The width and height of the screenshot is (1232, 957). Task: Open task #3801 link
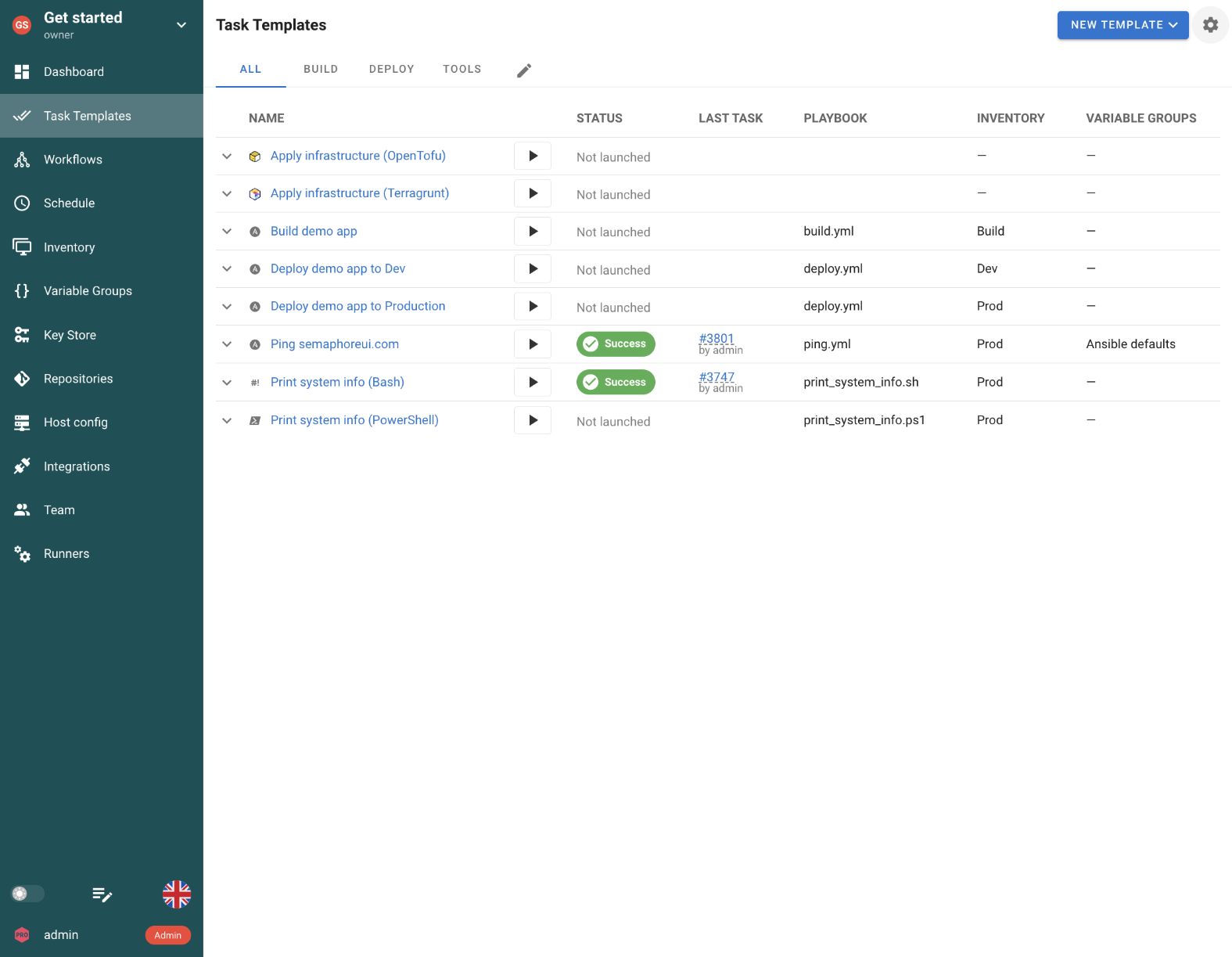tap(717, 339)
